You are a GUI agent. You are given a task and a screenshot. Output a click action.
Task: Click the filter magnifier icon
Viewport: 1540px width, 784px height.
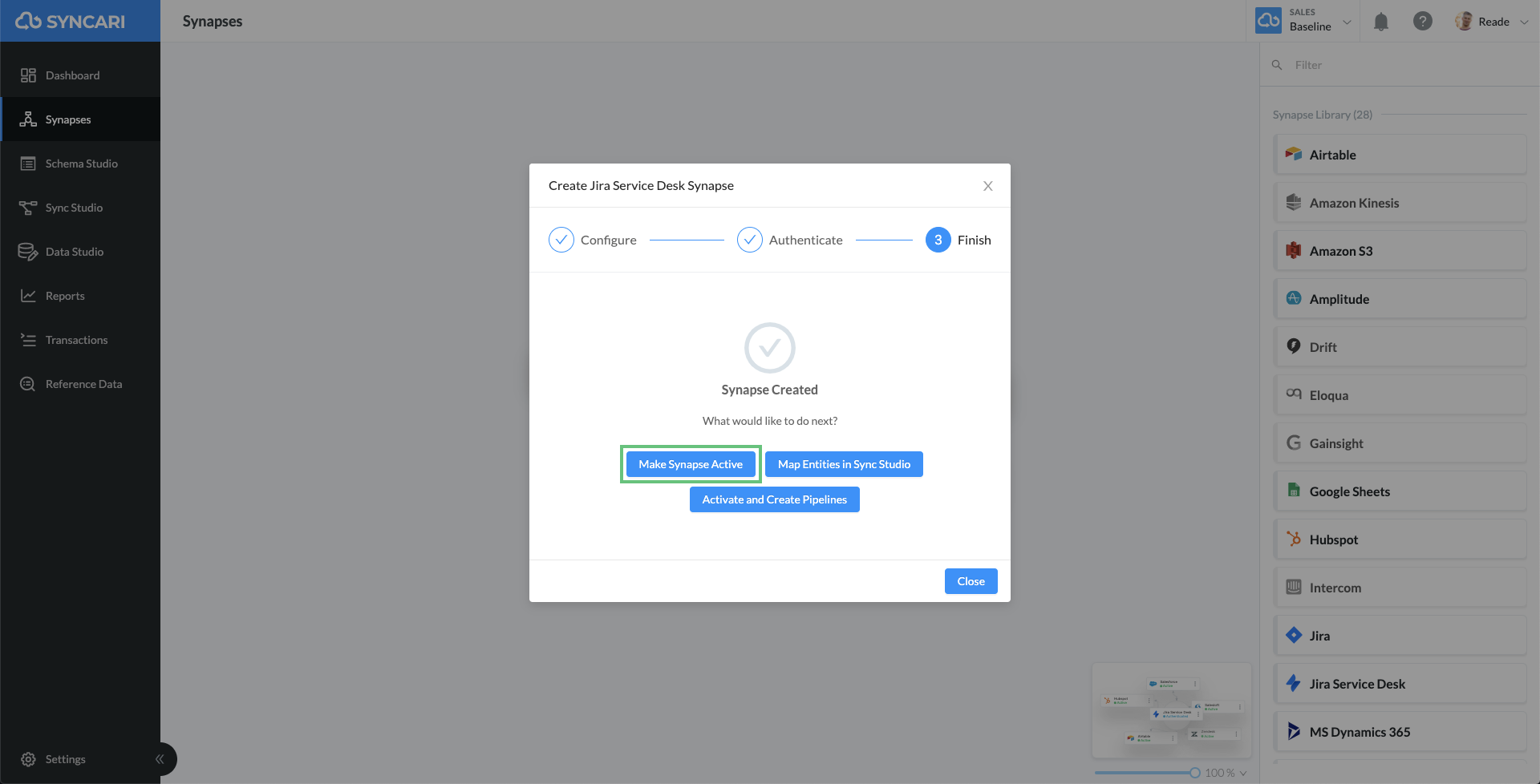coord(1277,65)
